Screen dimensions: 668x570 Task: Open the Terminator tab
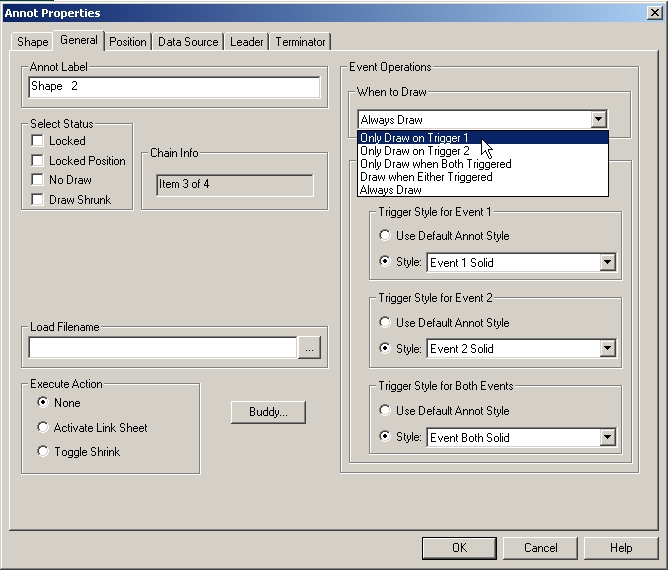coord(300,42)
